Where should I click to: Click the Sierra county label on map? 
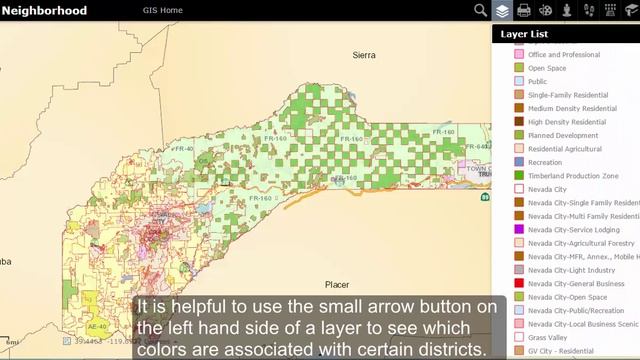tap(364, 55)
